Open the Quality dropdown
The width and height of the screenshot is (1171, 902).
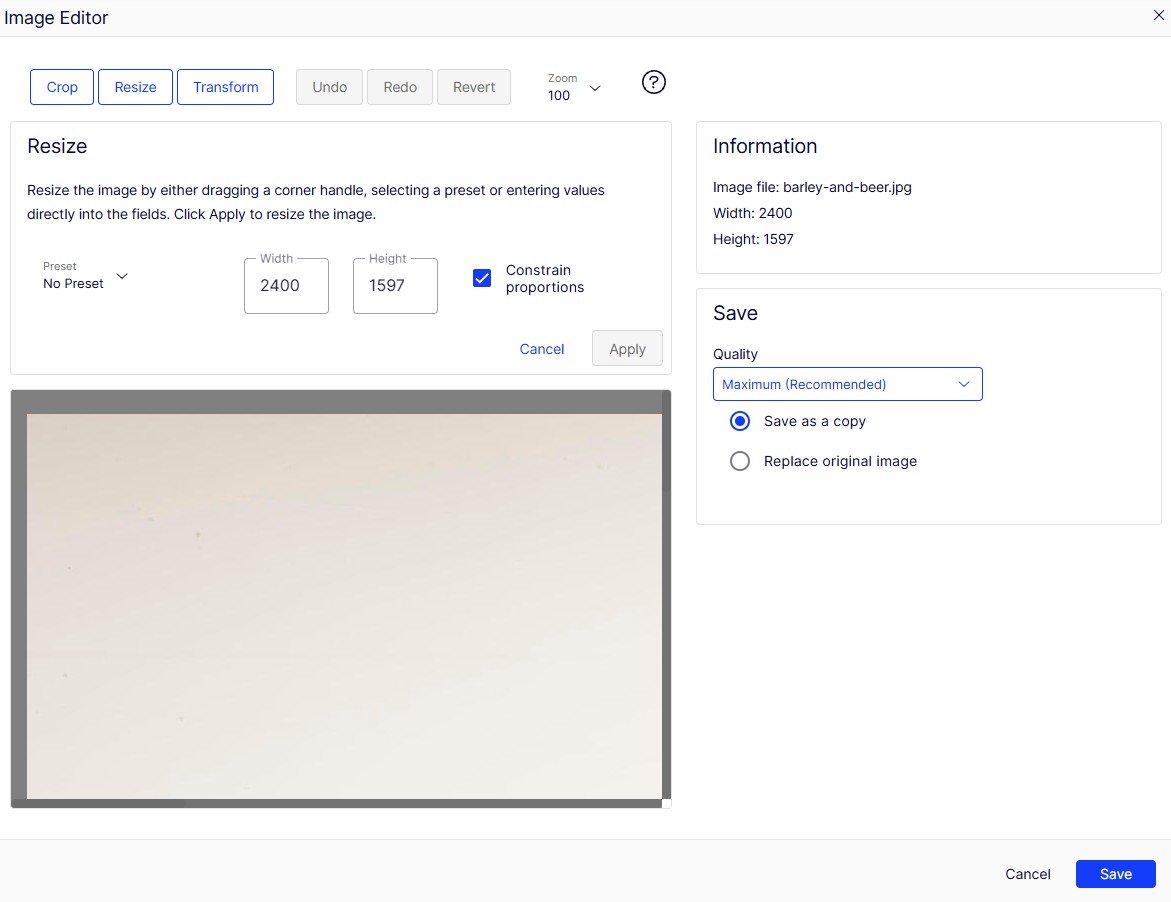(847, 384)
